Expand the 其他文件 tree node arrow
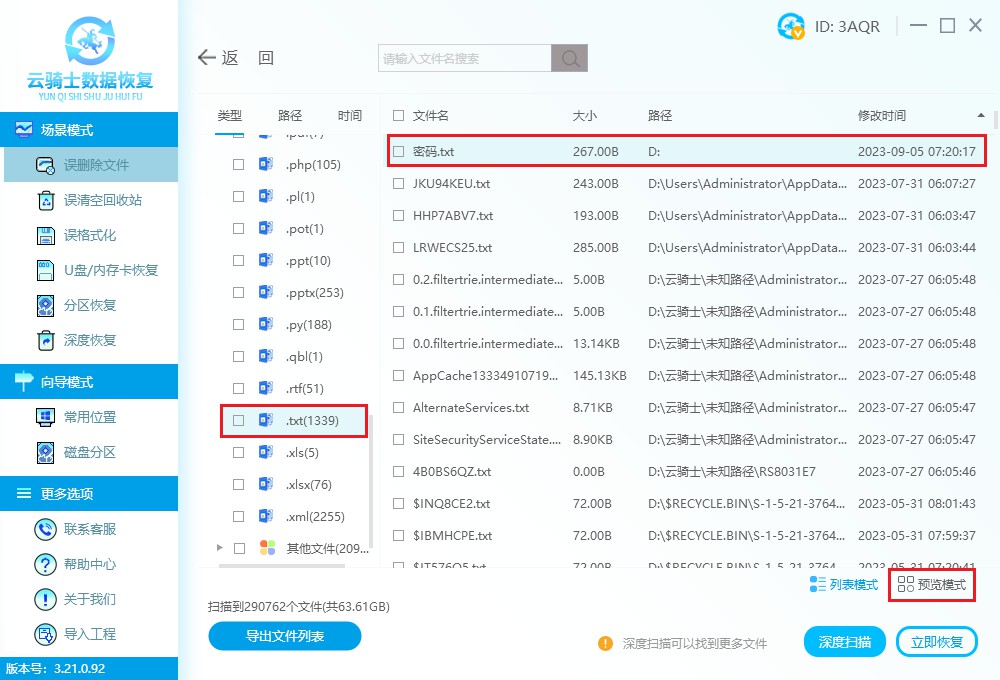Image resolution: width=1000 pixels, height=680 pixels. click(219, 547)
